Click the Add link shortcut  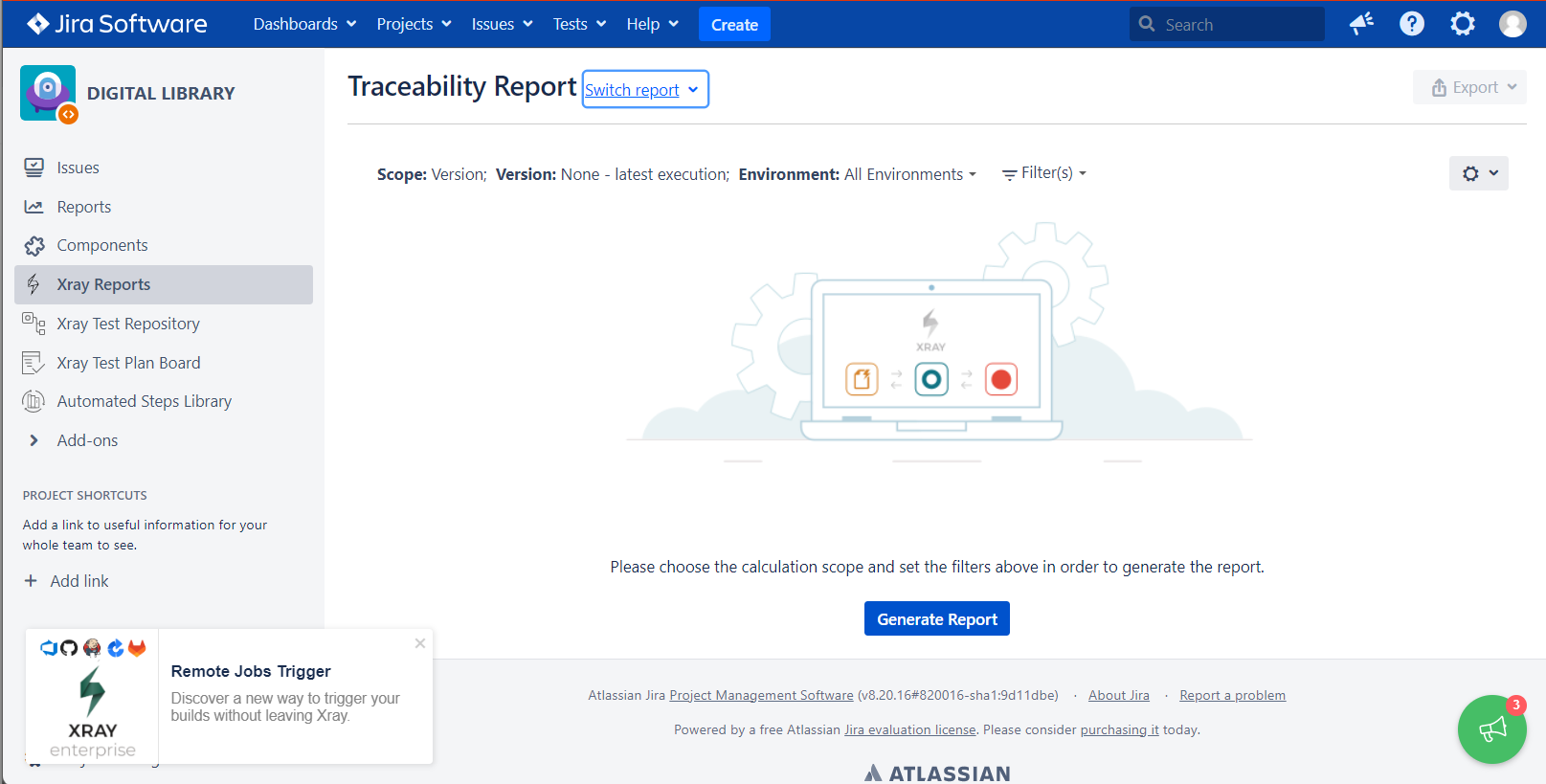click(79, 581)
